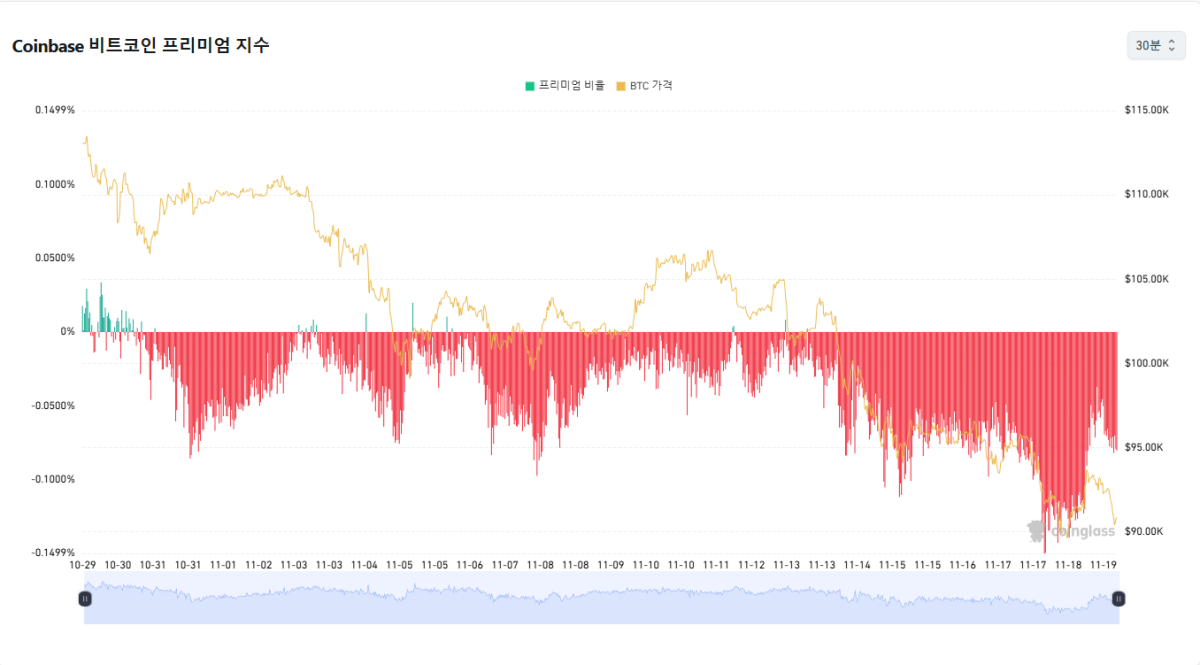Click the right handle of the range slider
Screen dimensions: 1200x665
(x=1118, y=598)
